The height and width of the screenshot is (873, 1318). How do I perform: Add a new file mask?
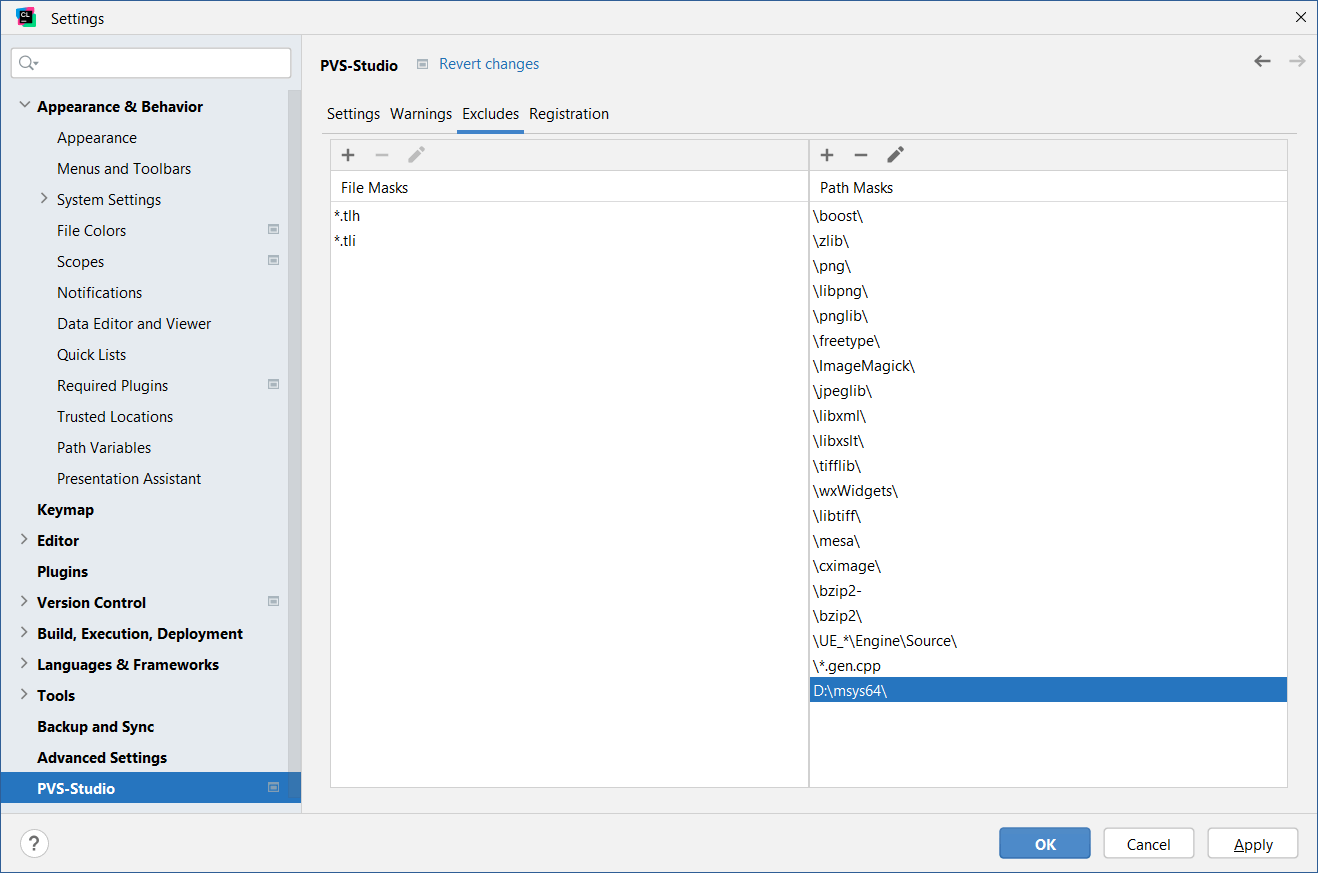click(348, 155)
